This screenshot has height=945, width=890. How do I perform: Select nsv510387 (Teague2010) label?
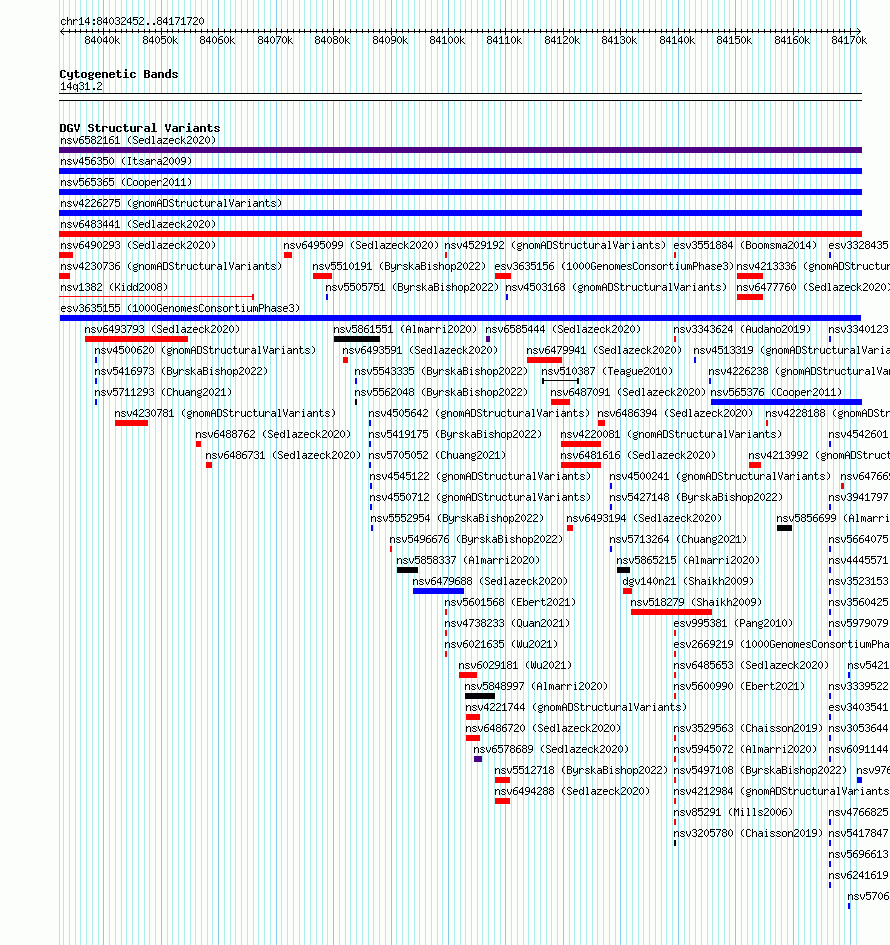point(607,372)
